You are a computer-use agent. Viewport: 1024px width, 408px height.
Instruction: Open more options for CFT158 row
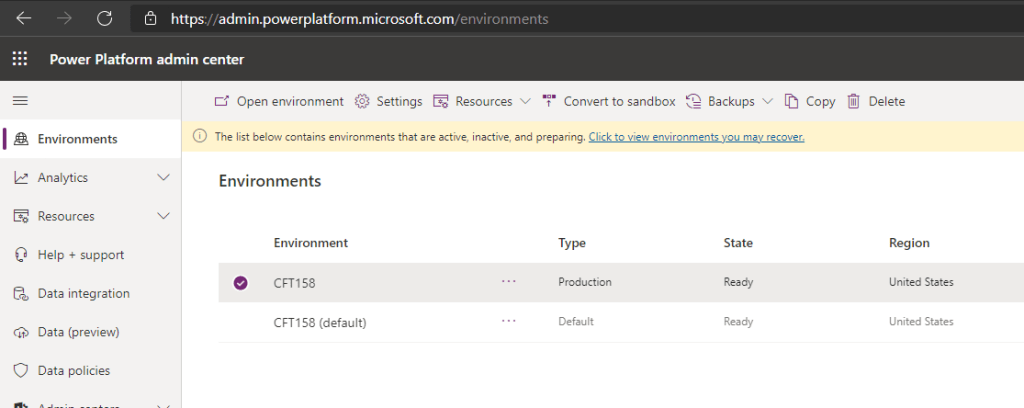tap(509, 281)
